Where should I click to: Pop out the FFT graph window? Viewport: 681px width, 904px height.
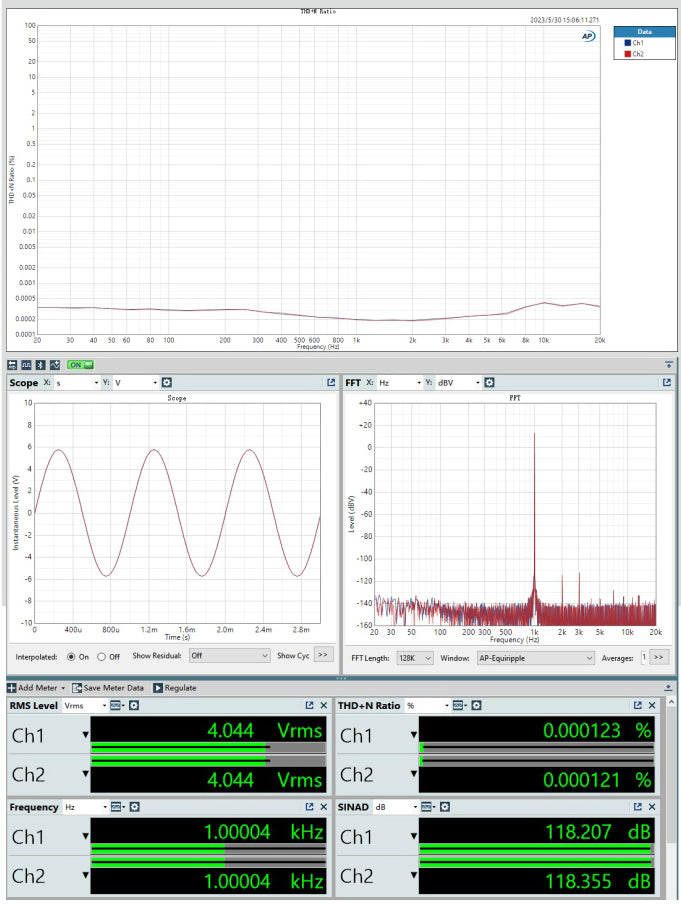(667, 383)
